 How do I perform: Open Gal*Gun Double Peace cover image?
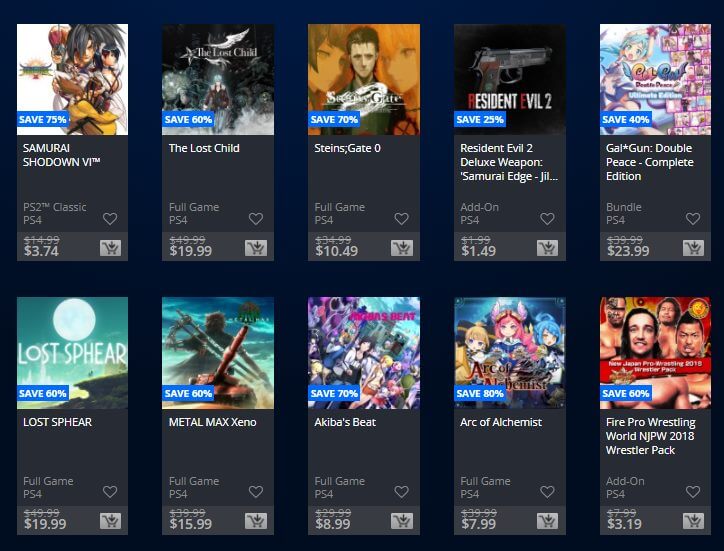click(x=655, y=79)
